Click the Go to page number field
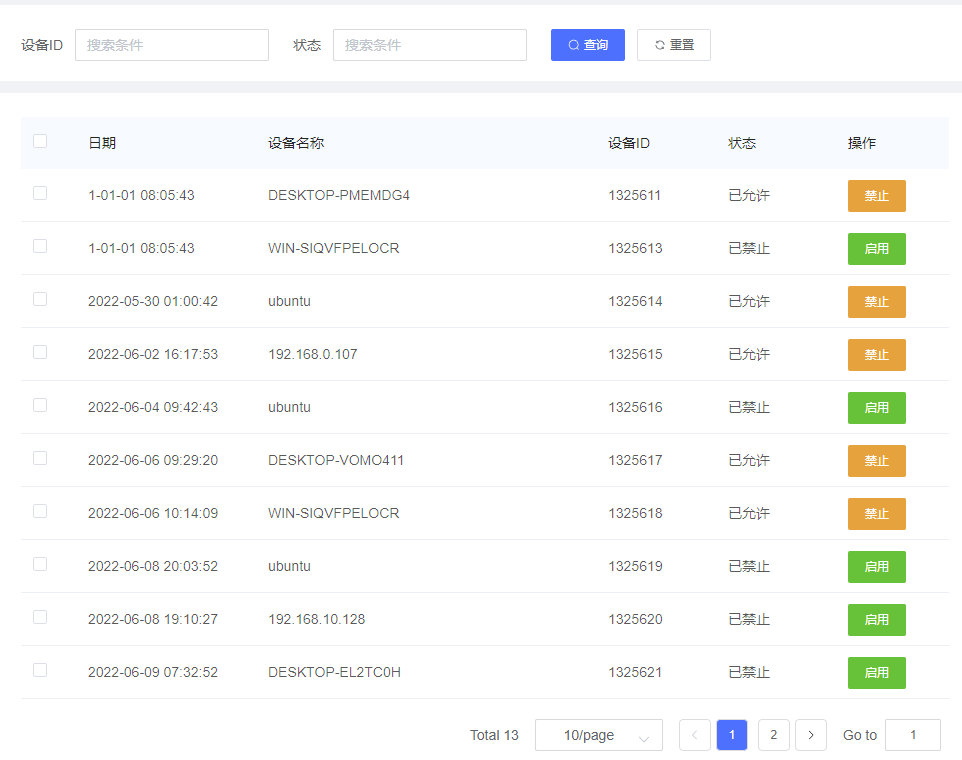Viewport: 962px width, 760px height. (x=913, y=735)
